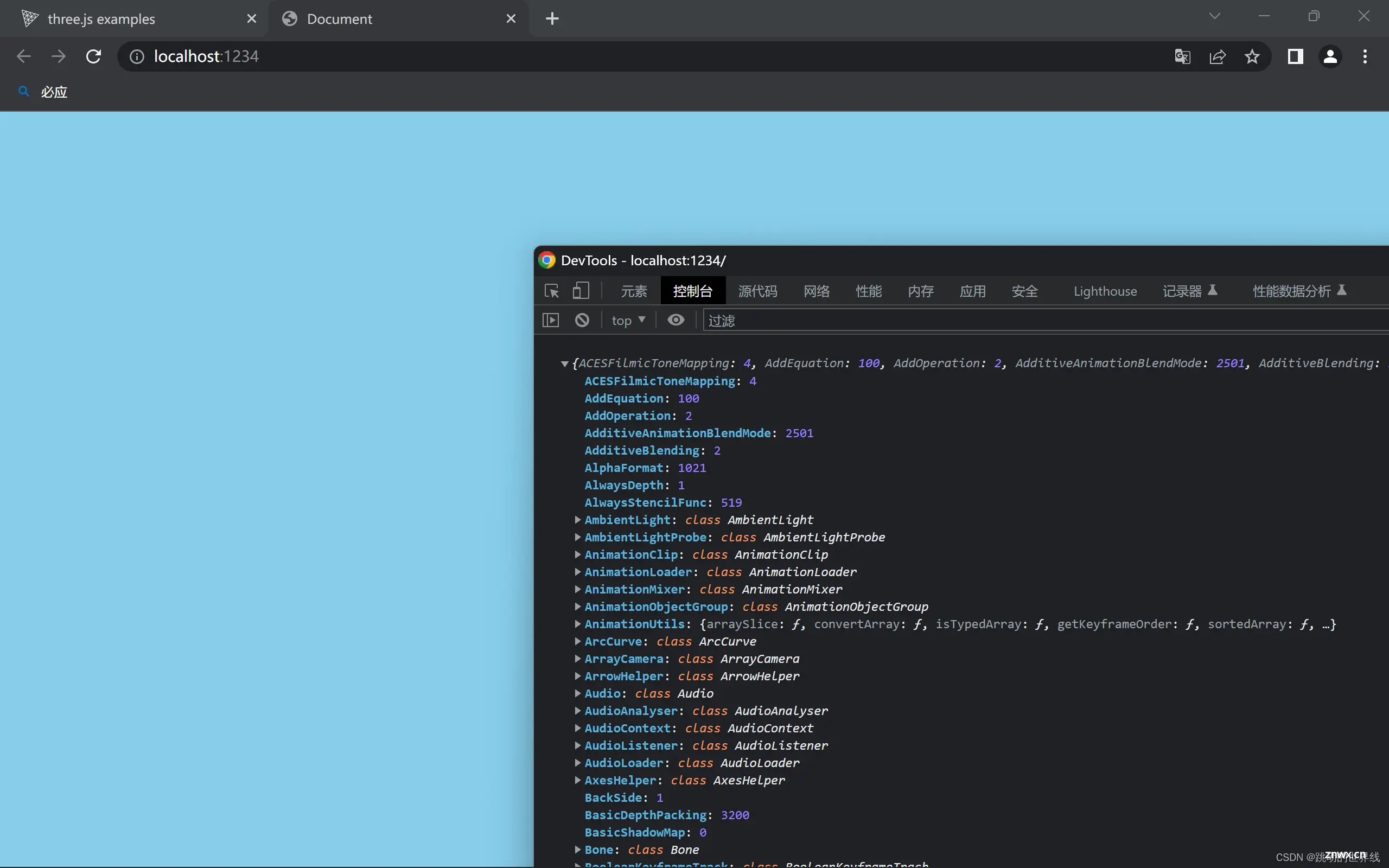Expand the AmbientLight class entry
This screenshot has width=1389, height=868.
[577, 519]
